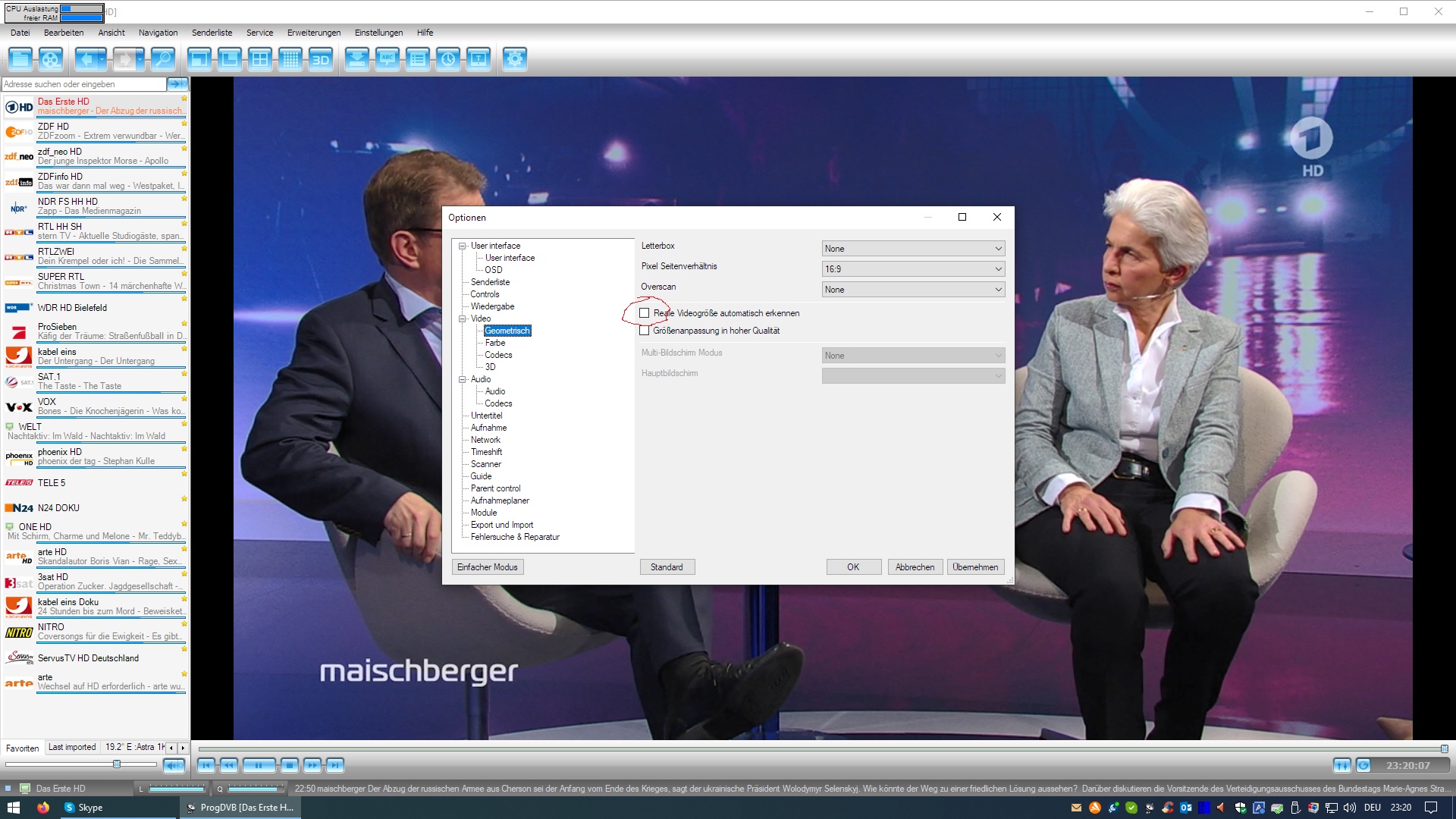Collapse the Audio tree node
This screenshot has width=1456, height=819.
click(462, 379)
